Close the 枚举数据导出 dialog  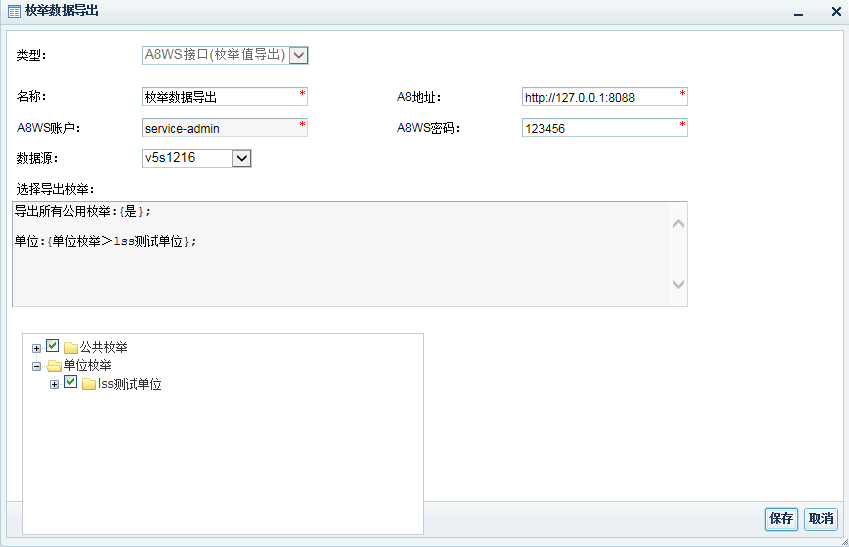pos(836,11)
